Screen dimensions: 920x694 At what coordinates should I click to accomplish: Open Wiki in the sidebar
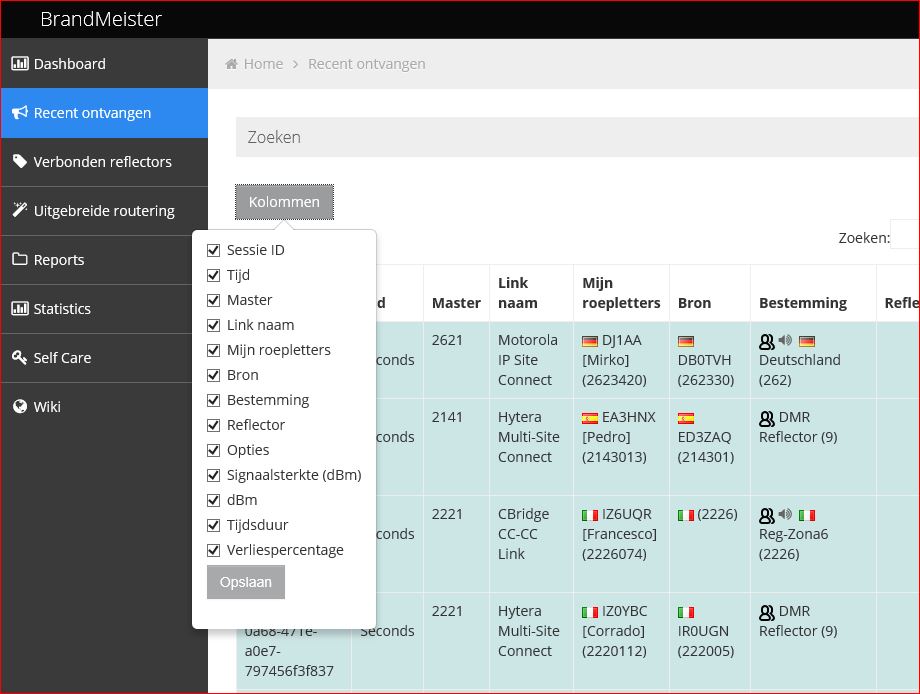point(97,407)
